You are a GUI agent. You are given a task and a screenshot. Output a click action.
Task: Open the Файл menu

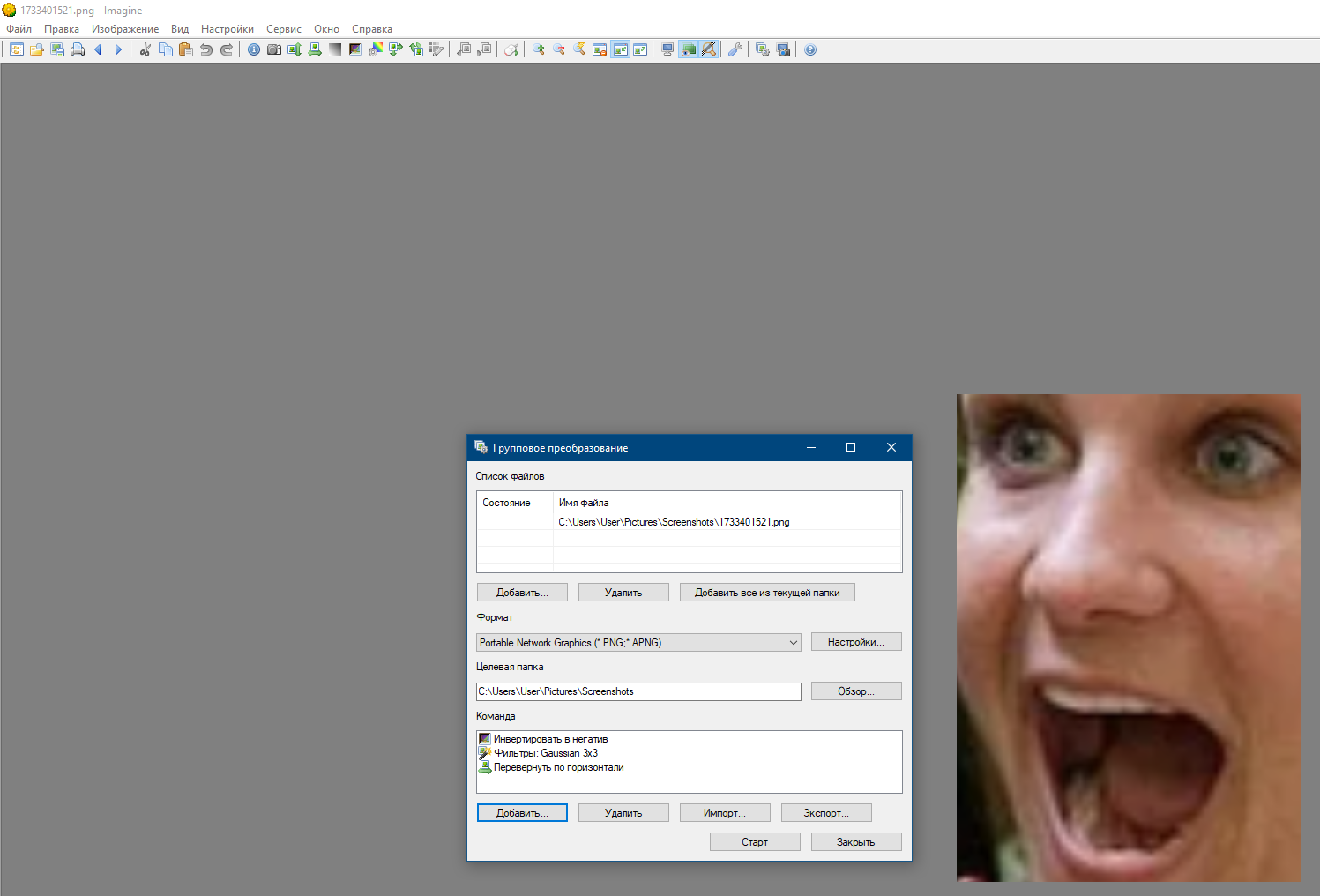pos(19,29)
